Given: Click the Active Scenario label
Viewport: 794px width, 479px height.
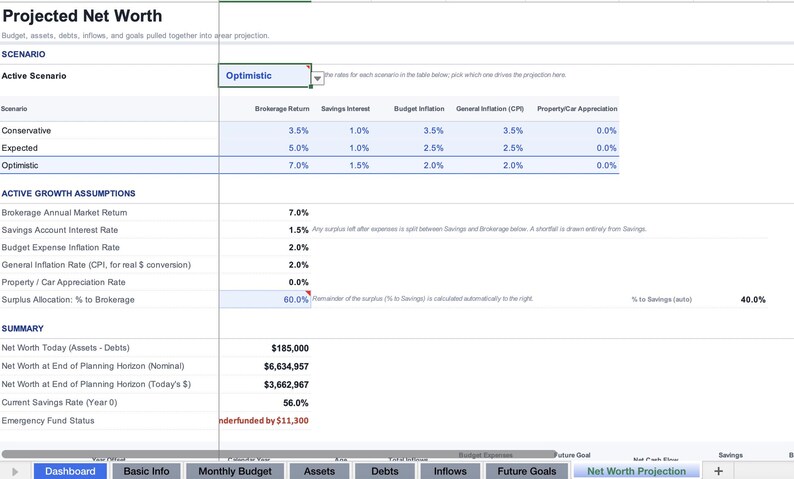Looking at the screenshot, I should [x=34, y=76].
